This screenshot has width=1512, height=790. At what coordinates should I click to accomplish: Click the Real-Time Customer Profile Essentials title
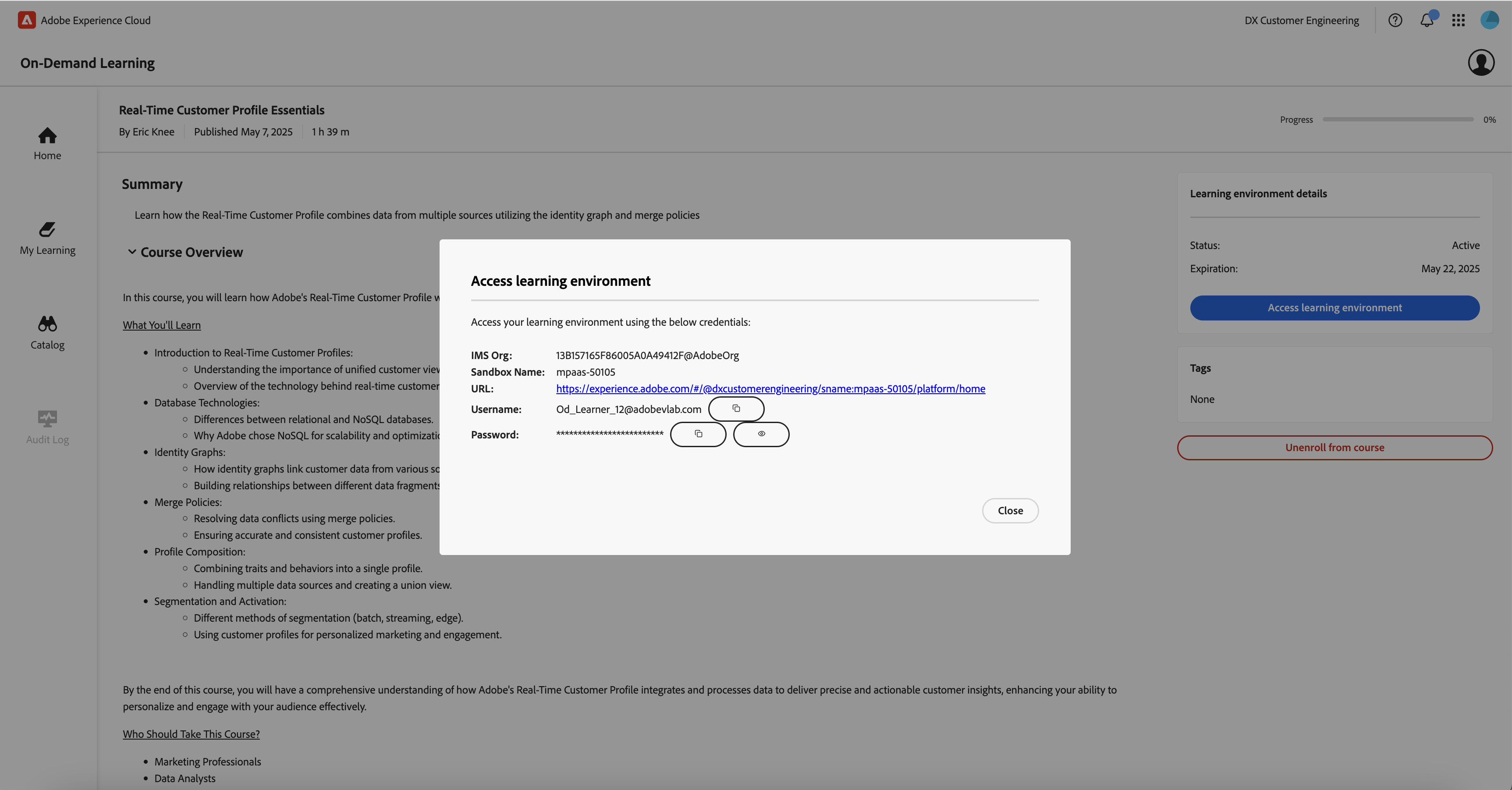click(221, 110)
